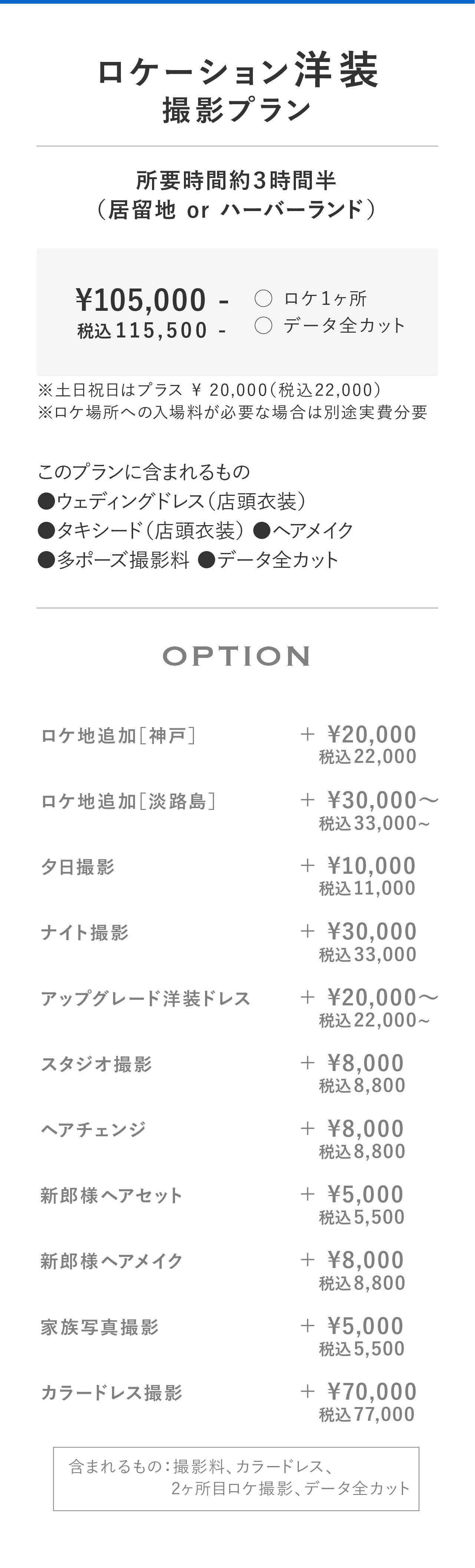The width and height of the screenshot is (475, 1568).
Task: Select the 家族写真撮影 option label
Action: (x=100, y=1327)
